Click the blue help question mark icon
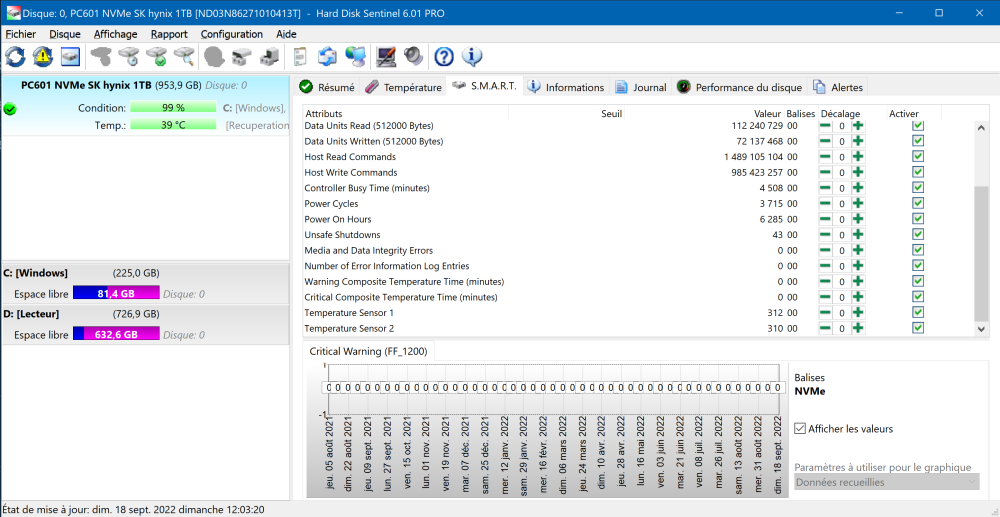Screen dimensions: 1000x517 [x=444, y=56]
